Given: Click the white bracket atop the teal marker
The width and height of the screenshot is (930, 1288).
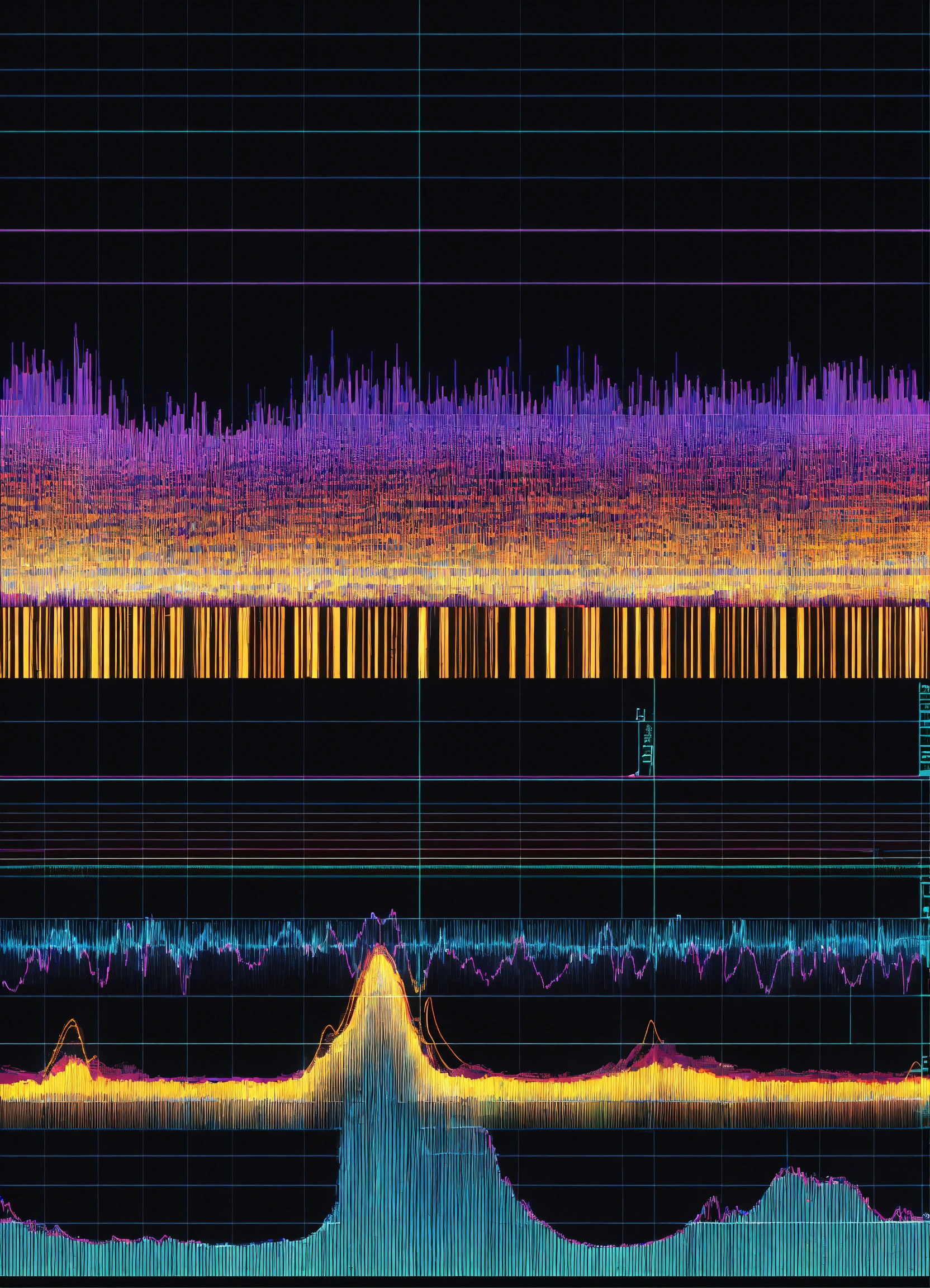Looking at the screenshot, I should click(642, 713).
